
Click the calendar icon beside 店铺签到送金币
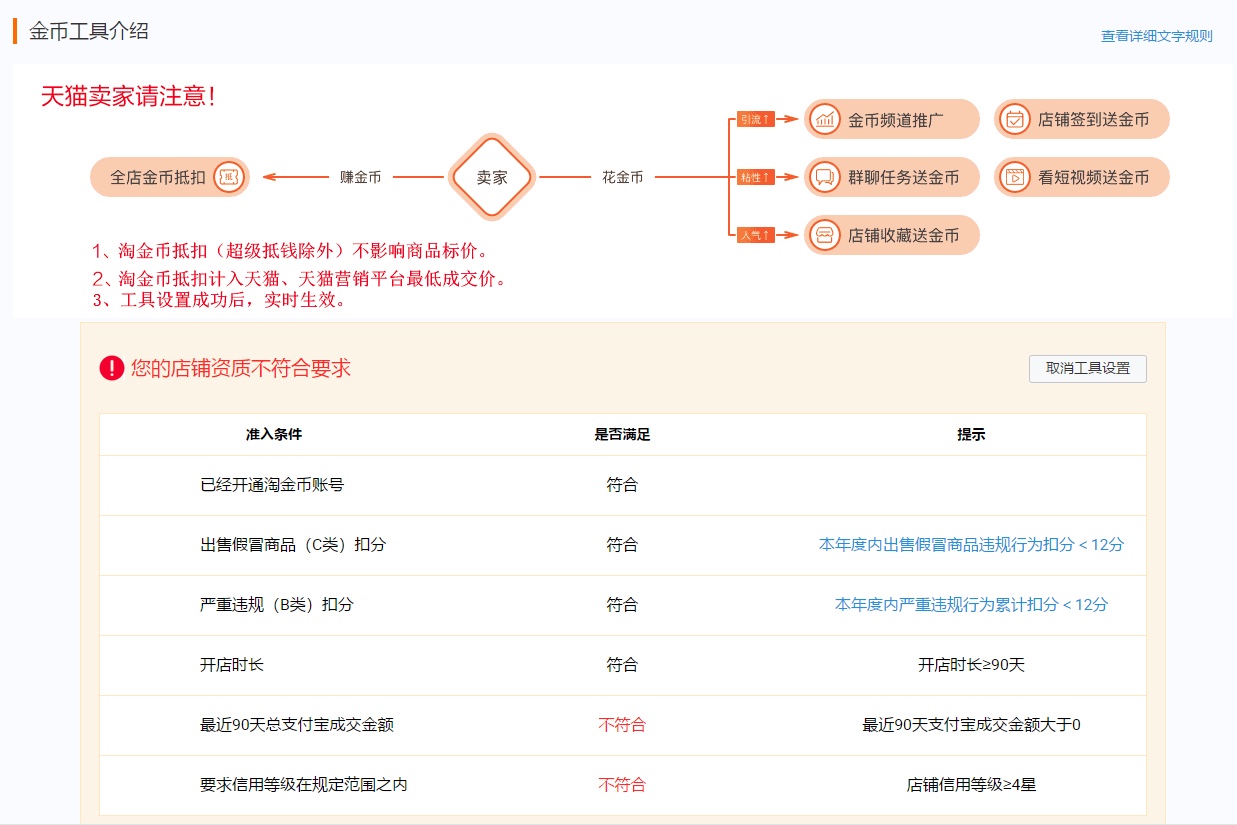(x=1015, y=119)
